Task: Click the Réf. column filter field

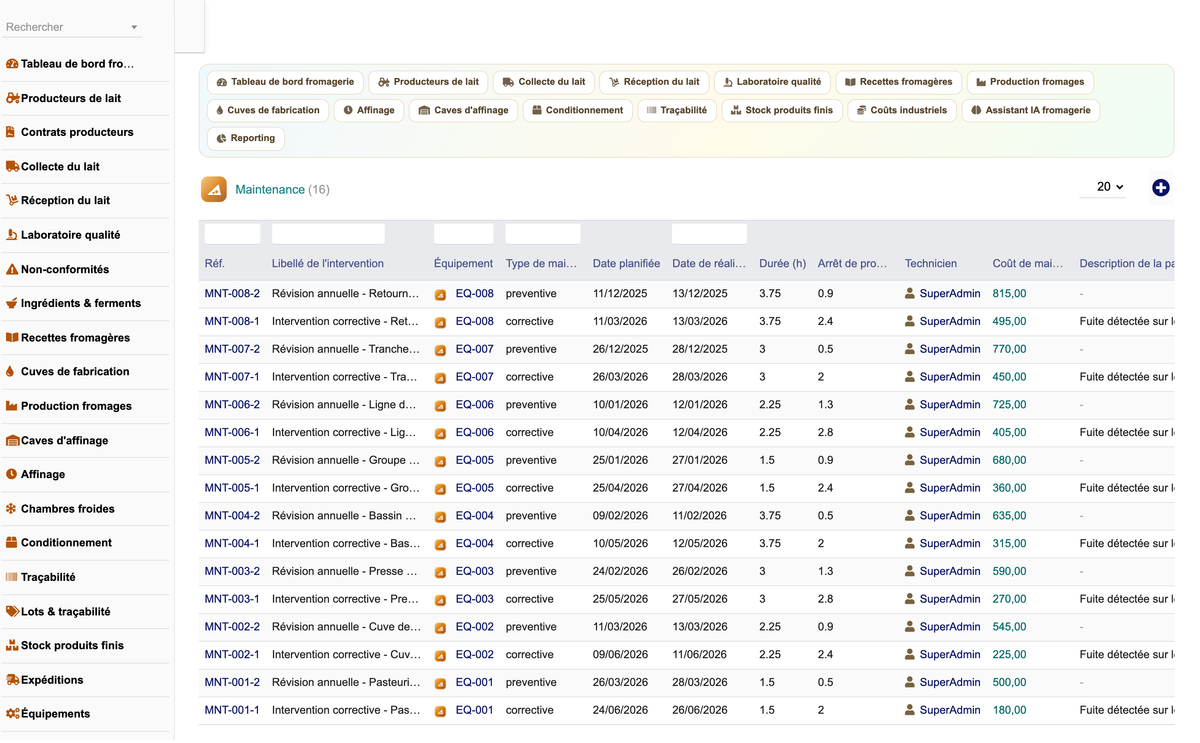Action: tap(232, 234)
